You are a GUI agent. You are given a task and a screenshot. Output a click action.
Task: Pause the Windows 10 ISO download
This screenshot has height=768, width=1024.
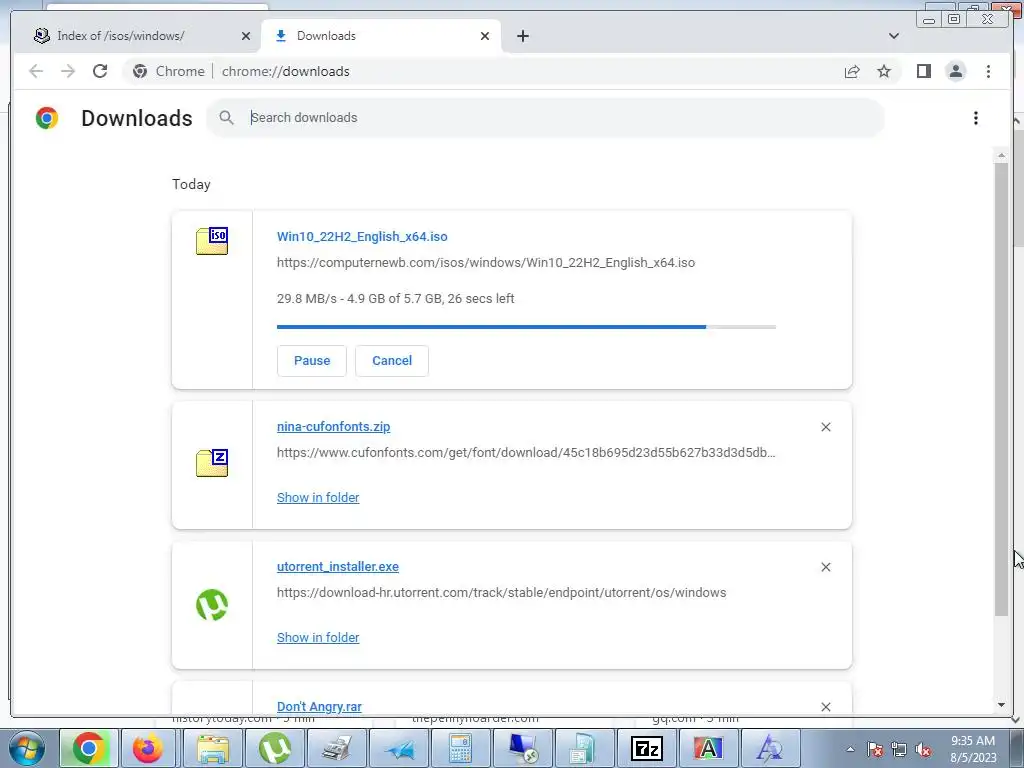pyautogui.click(x=312, y=360)
